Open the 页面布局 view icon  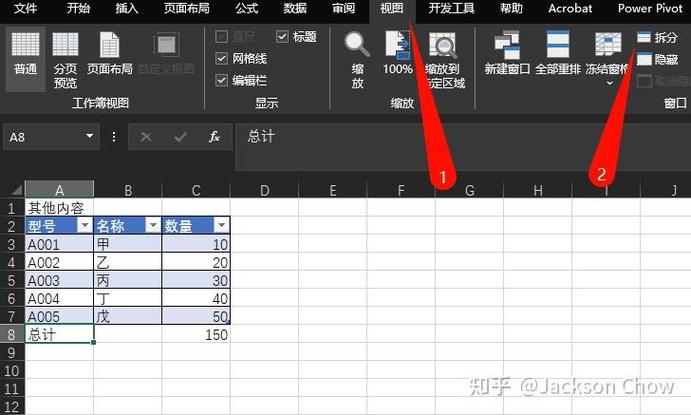[109, 53]
